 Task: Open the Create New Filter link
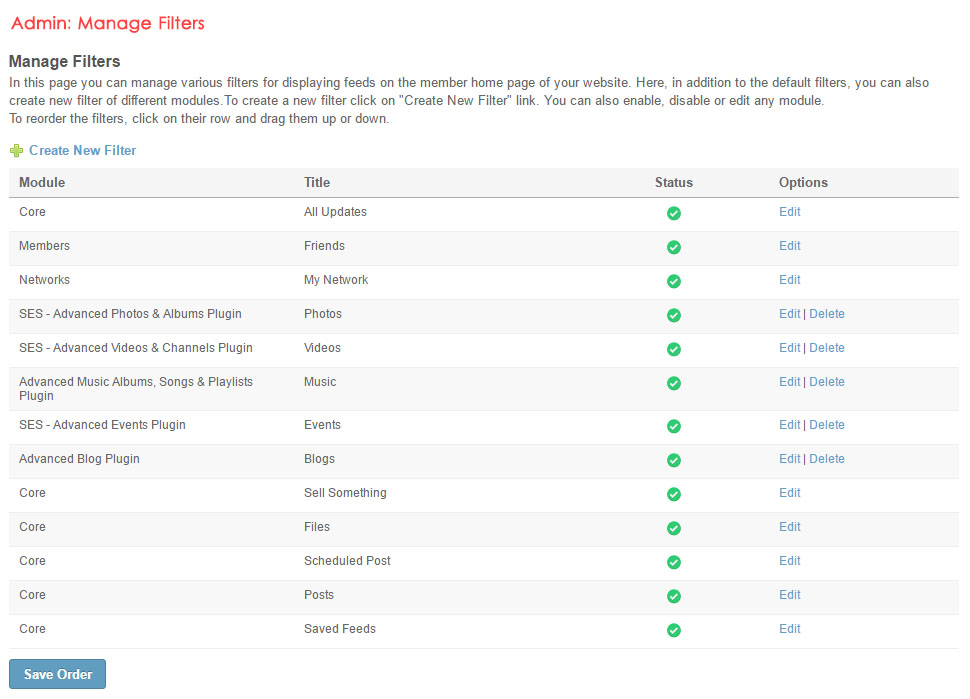pos(82,151)
